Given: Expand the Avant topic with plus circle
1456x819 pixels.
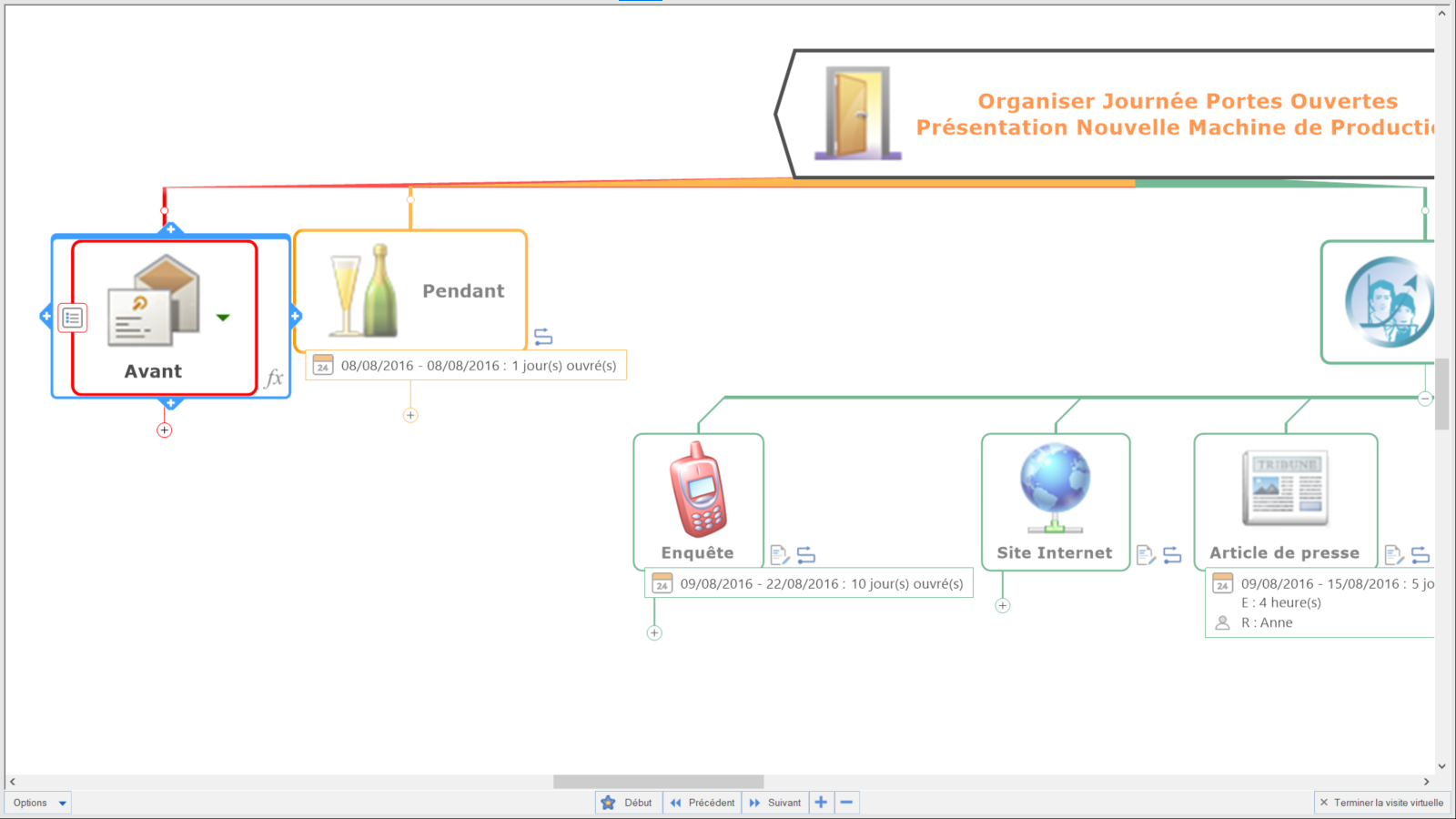Looking at the screenshot, I should click(x=165, y=430).
